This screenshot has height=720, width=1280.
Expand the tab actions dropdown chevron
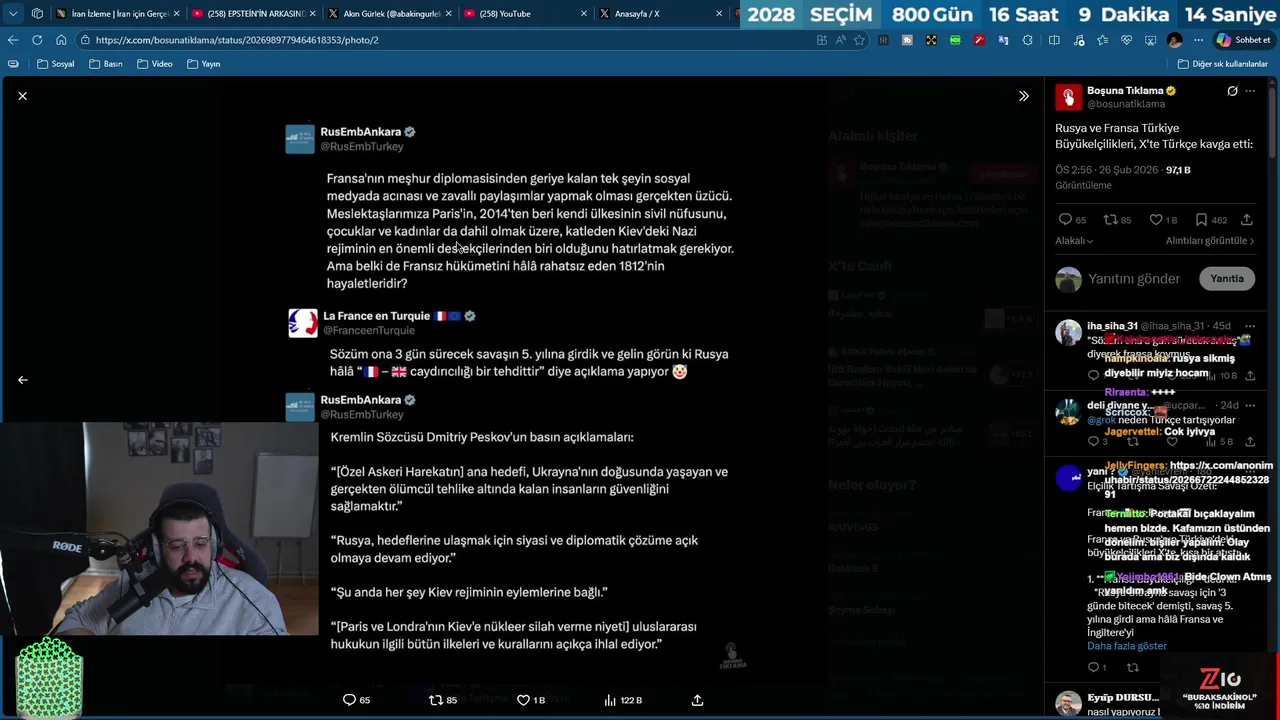(13, 14)
